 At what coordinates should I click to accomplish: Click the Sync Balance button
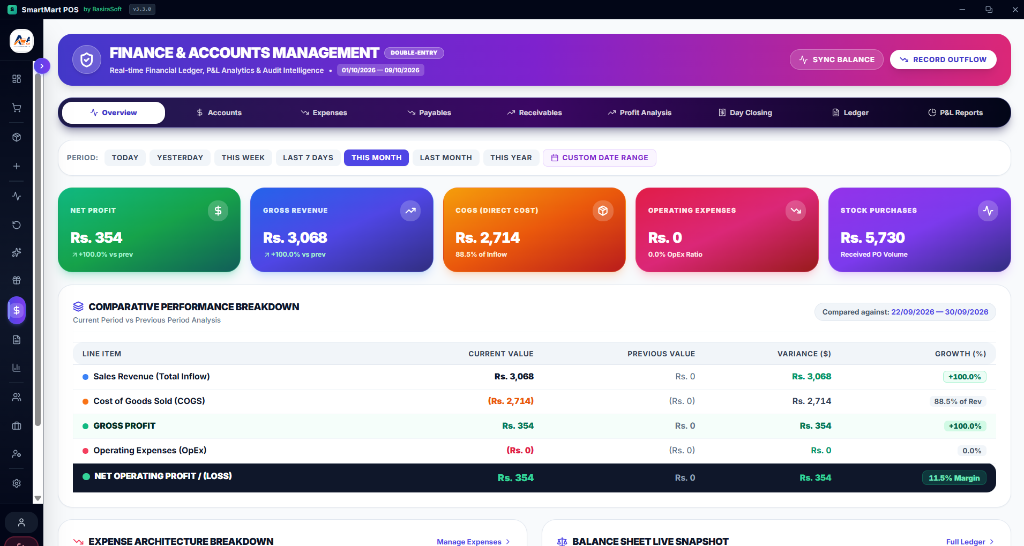point(837,59)
